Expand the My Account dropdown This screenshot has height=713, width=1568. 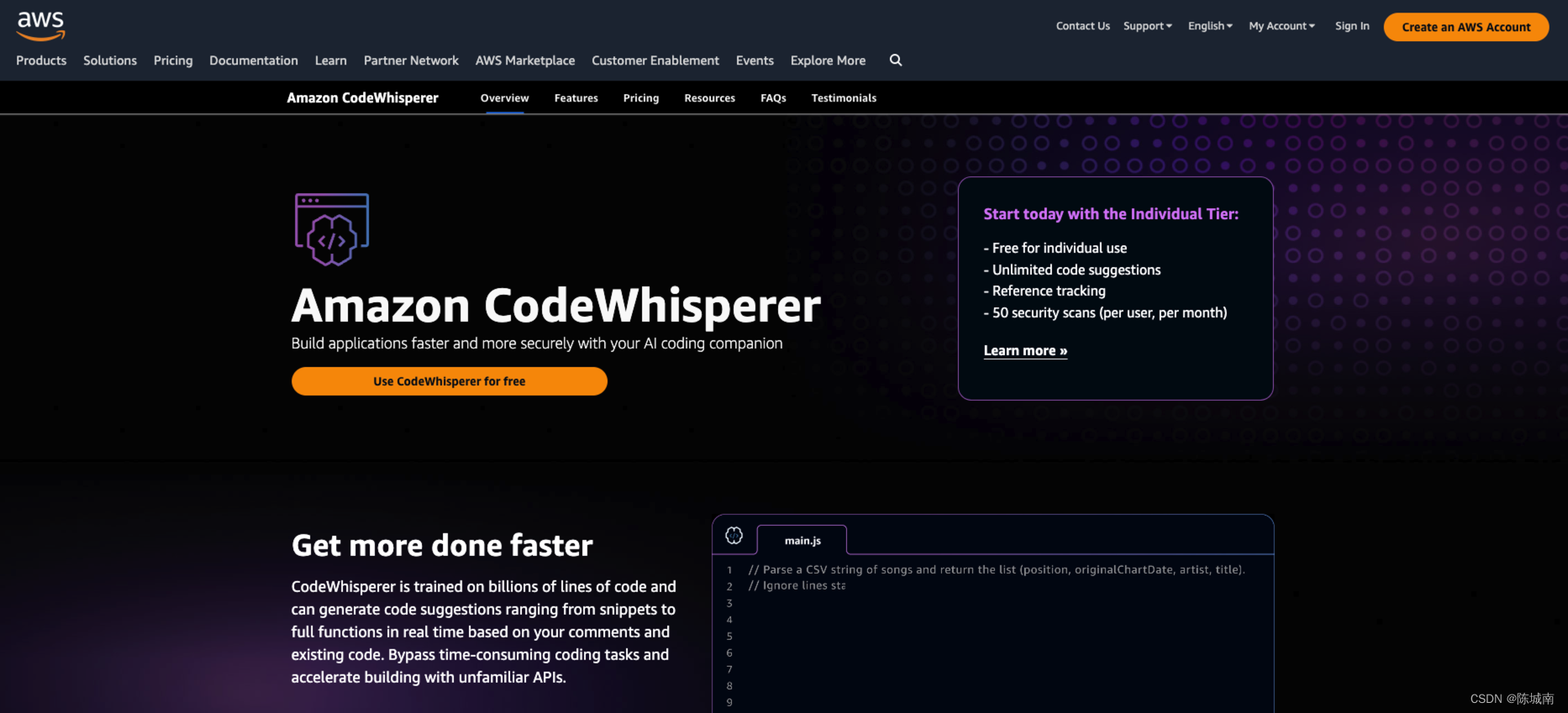pyautogui.click(x=1281, y=26)
